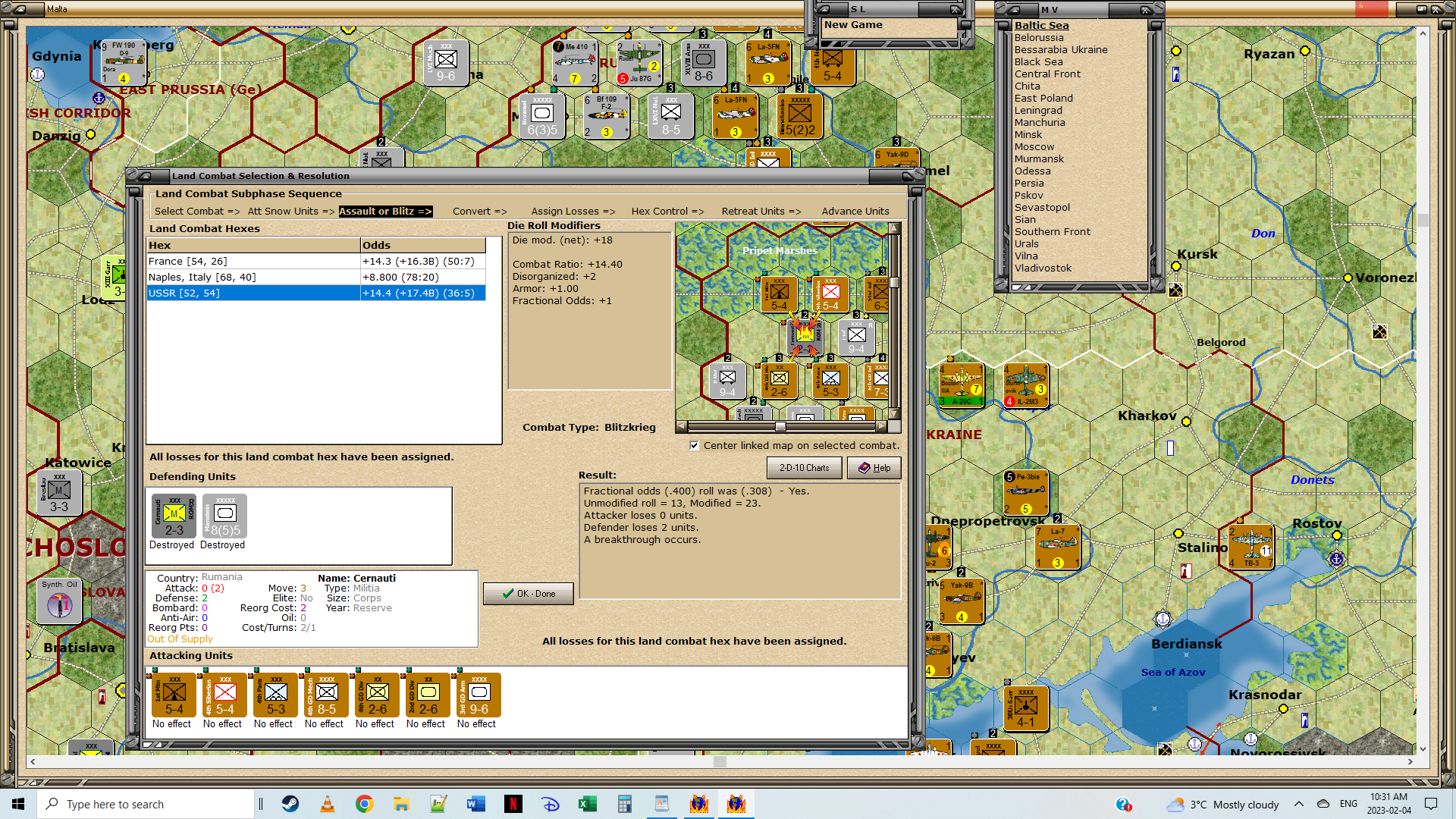
Task: Open the weather widget showing 3°C
Action: [1223, 804]
